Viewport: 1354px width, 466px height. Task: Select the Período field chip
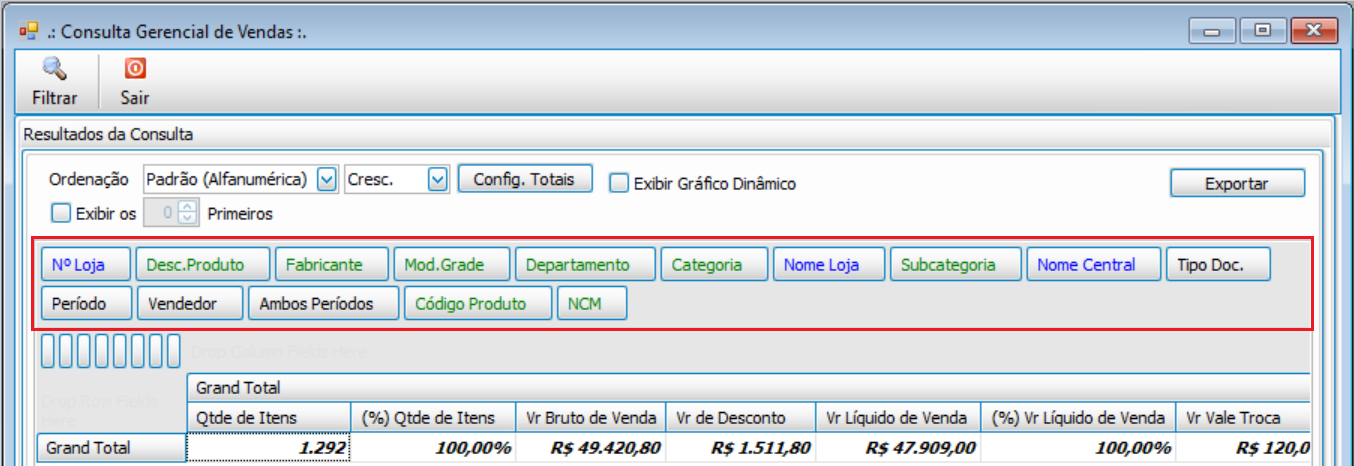tap(86, 303)
